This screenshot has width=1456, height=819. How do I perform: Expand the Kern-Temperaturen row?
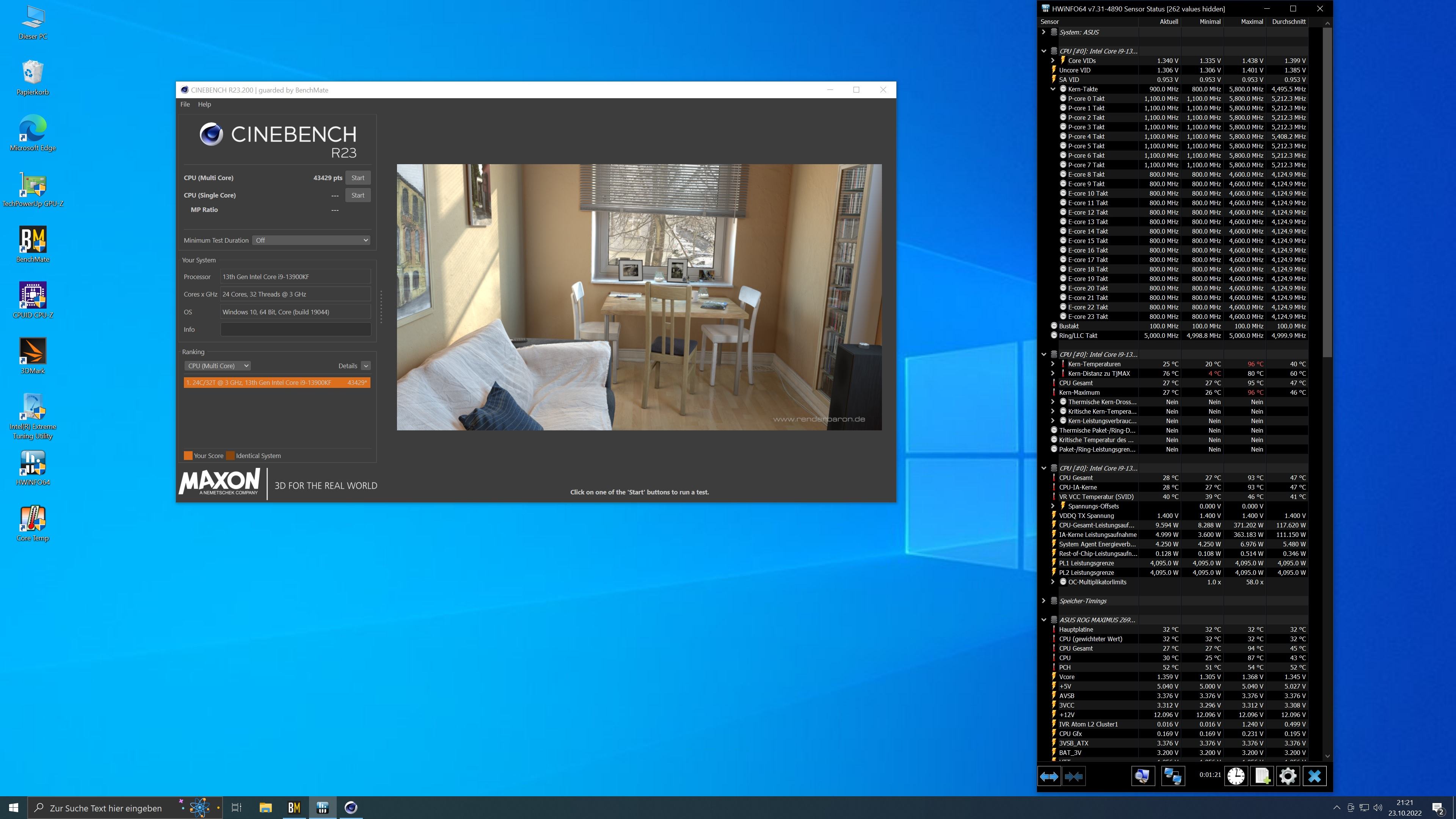(x=1053, y=364)
